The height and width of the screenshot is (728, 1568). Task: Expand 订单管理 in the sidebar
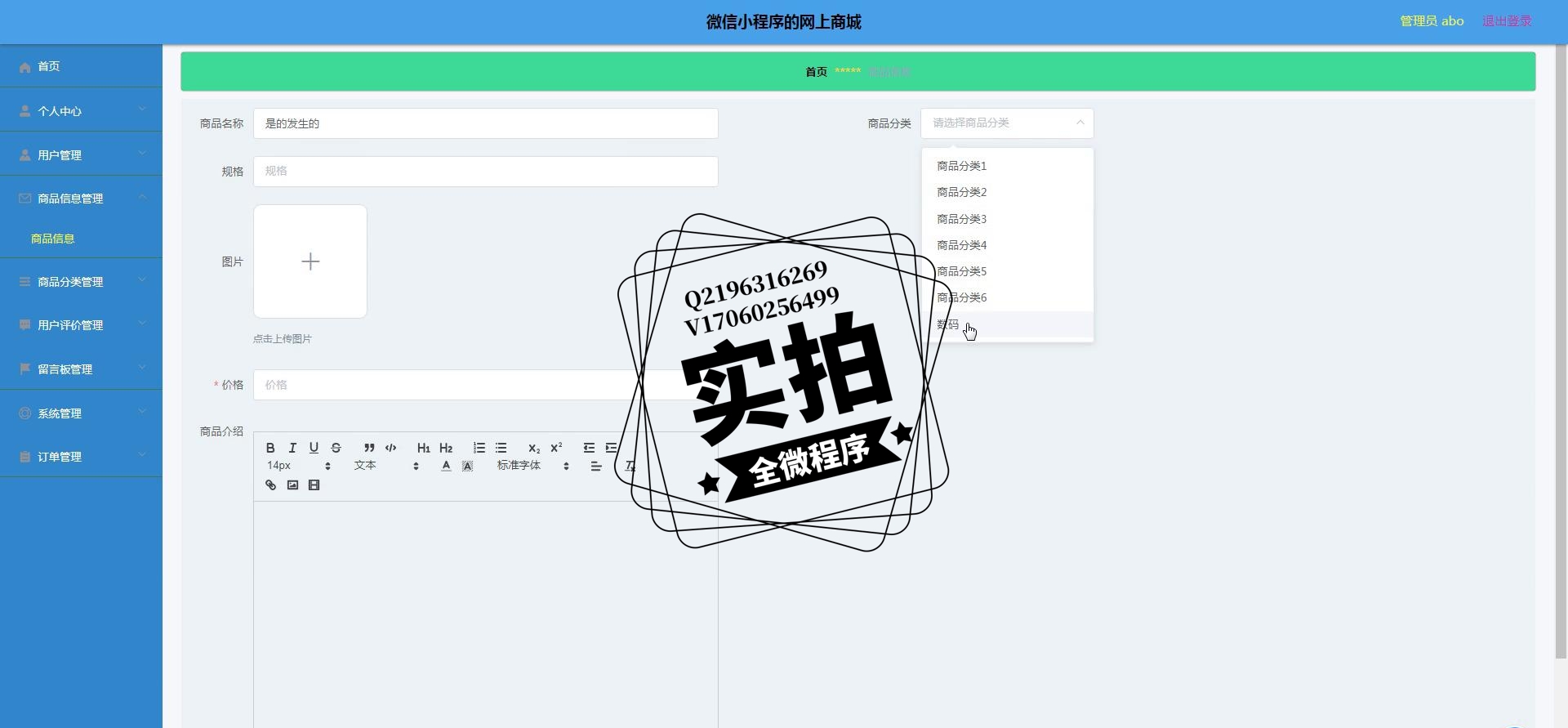coord(81,456)
